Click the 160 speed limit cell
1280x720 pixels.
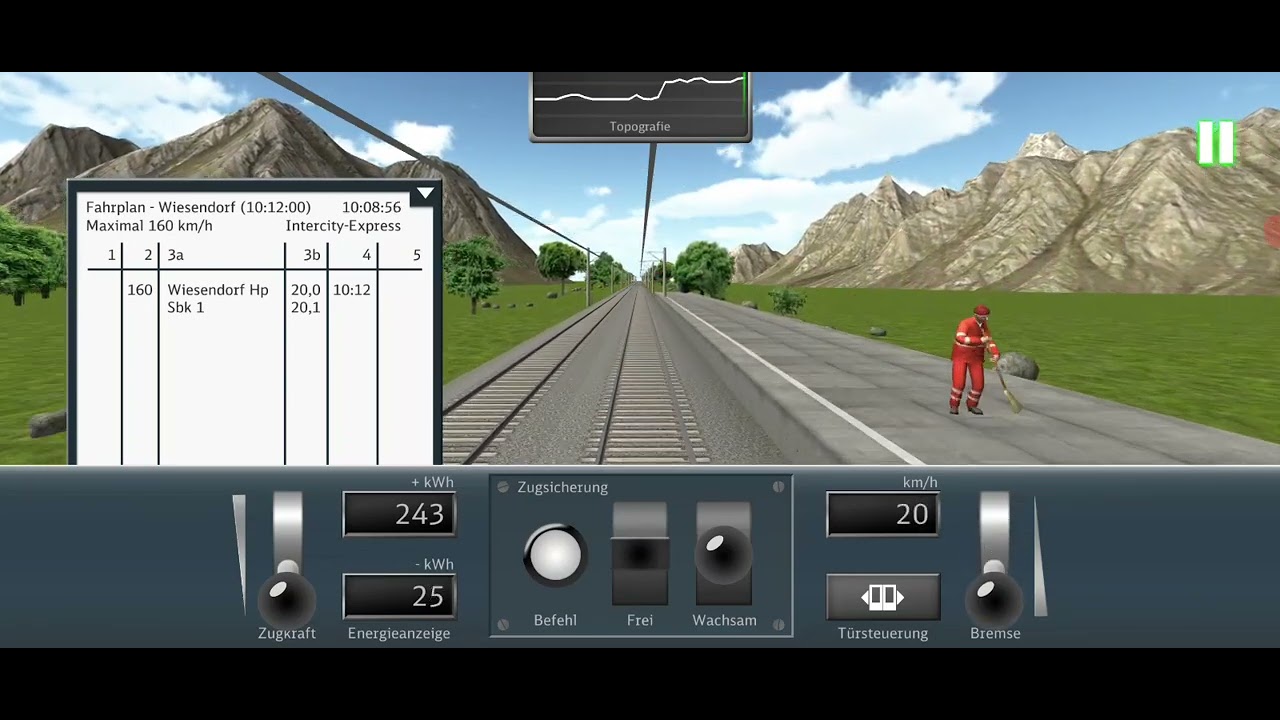click(140, 290)
